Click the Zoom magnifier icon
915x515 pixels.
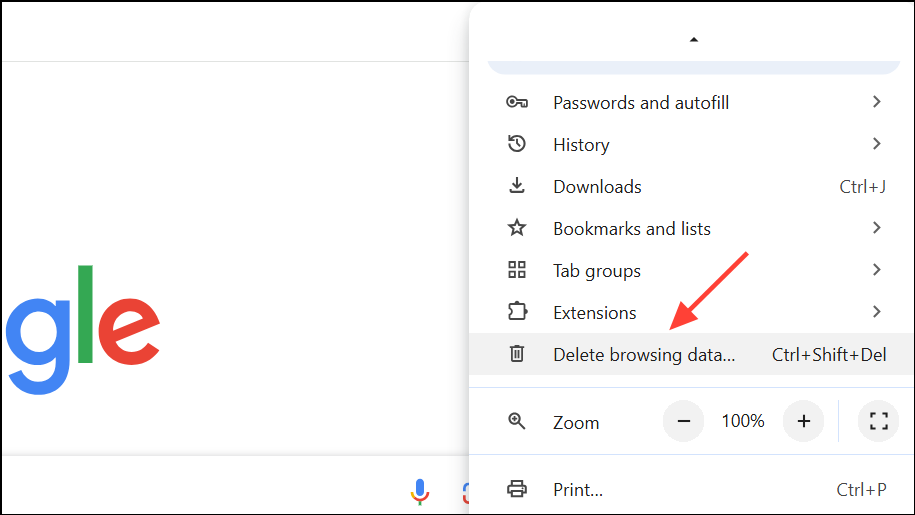click(516, 421)
